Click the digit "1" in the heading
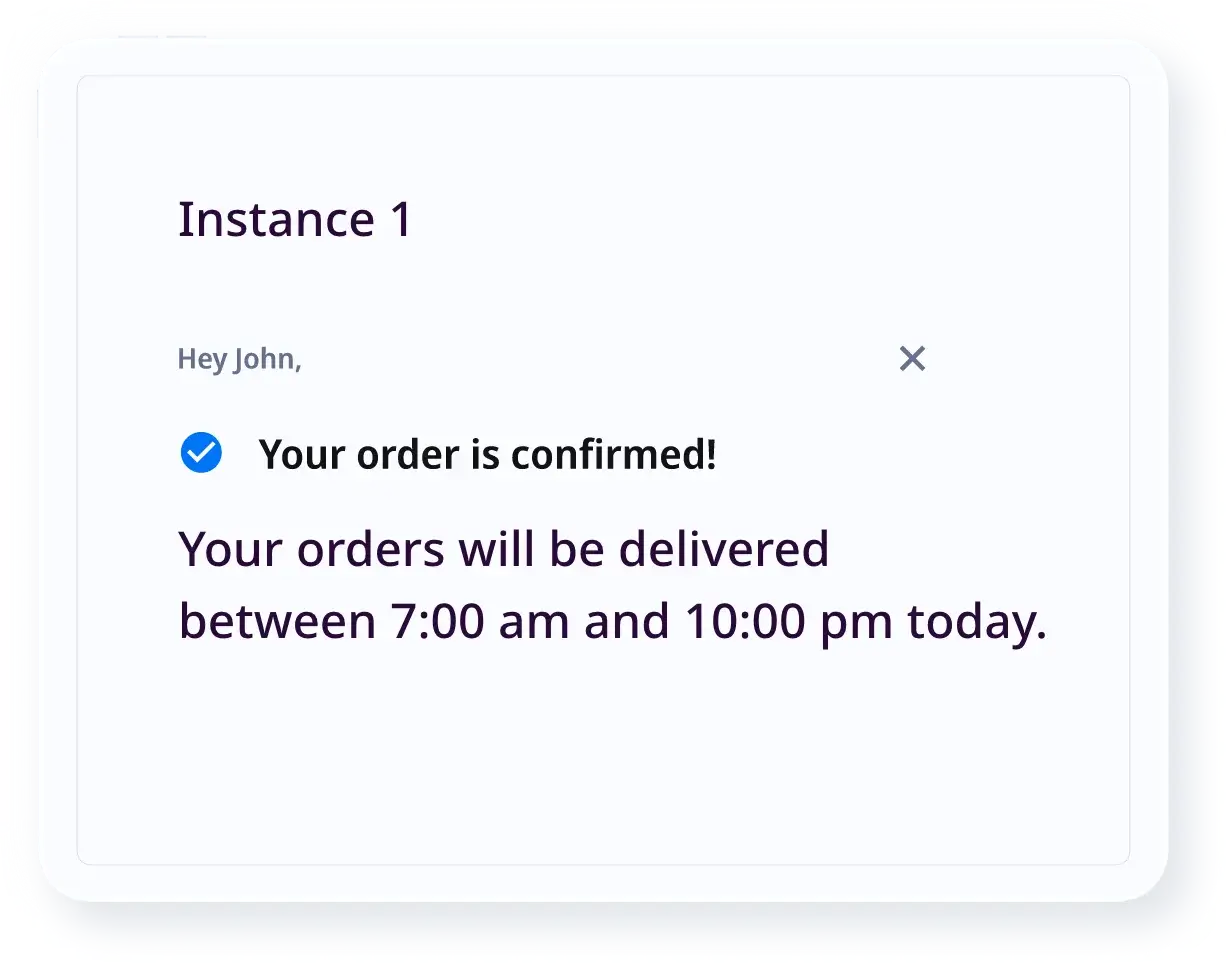 (x=400, y=220)
